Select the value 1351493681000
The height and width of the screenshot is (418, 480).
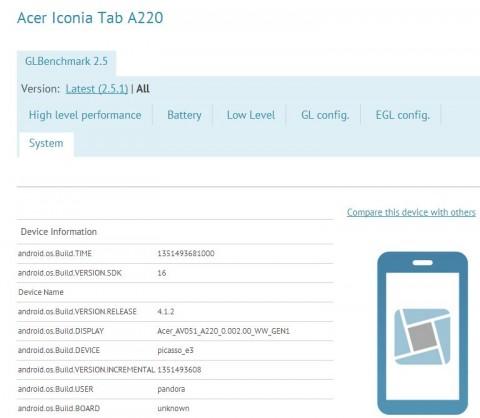[186, 254]
